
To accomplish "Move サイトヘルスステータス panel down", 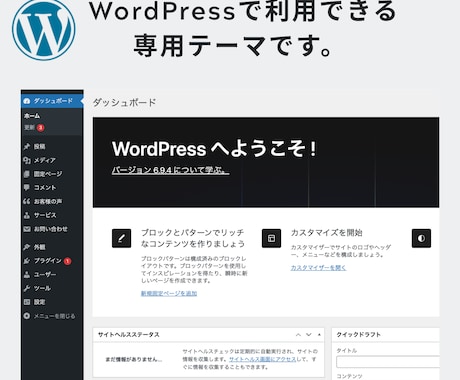I will click(309, 335).
